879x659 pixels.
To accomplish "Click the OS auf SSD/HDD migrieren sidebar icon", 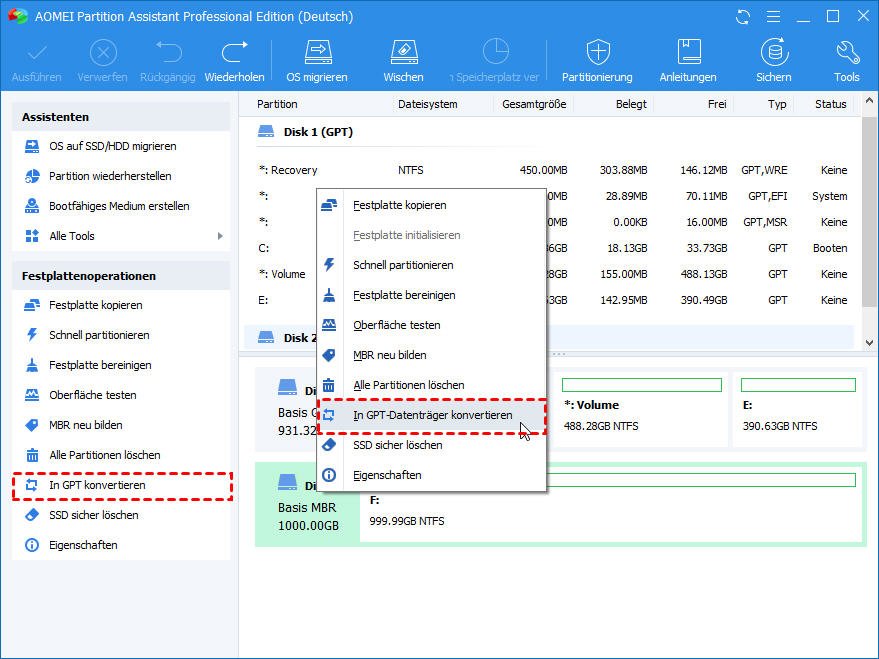I will (32, 146).
